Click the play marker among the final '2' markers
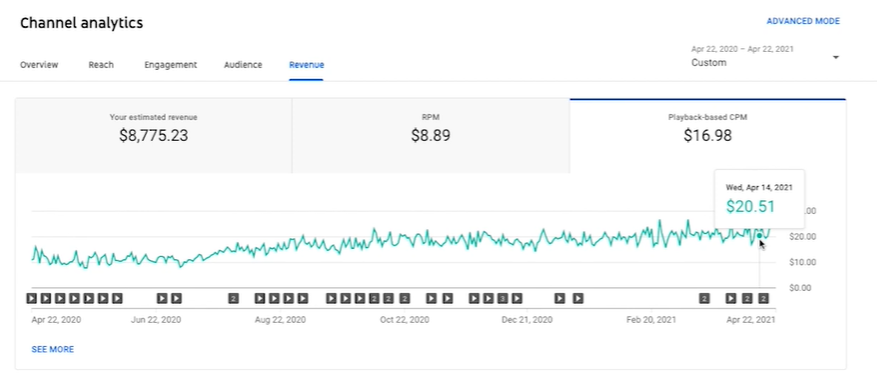Screen dimensions: 877x379 [731, 299]
